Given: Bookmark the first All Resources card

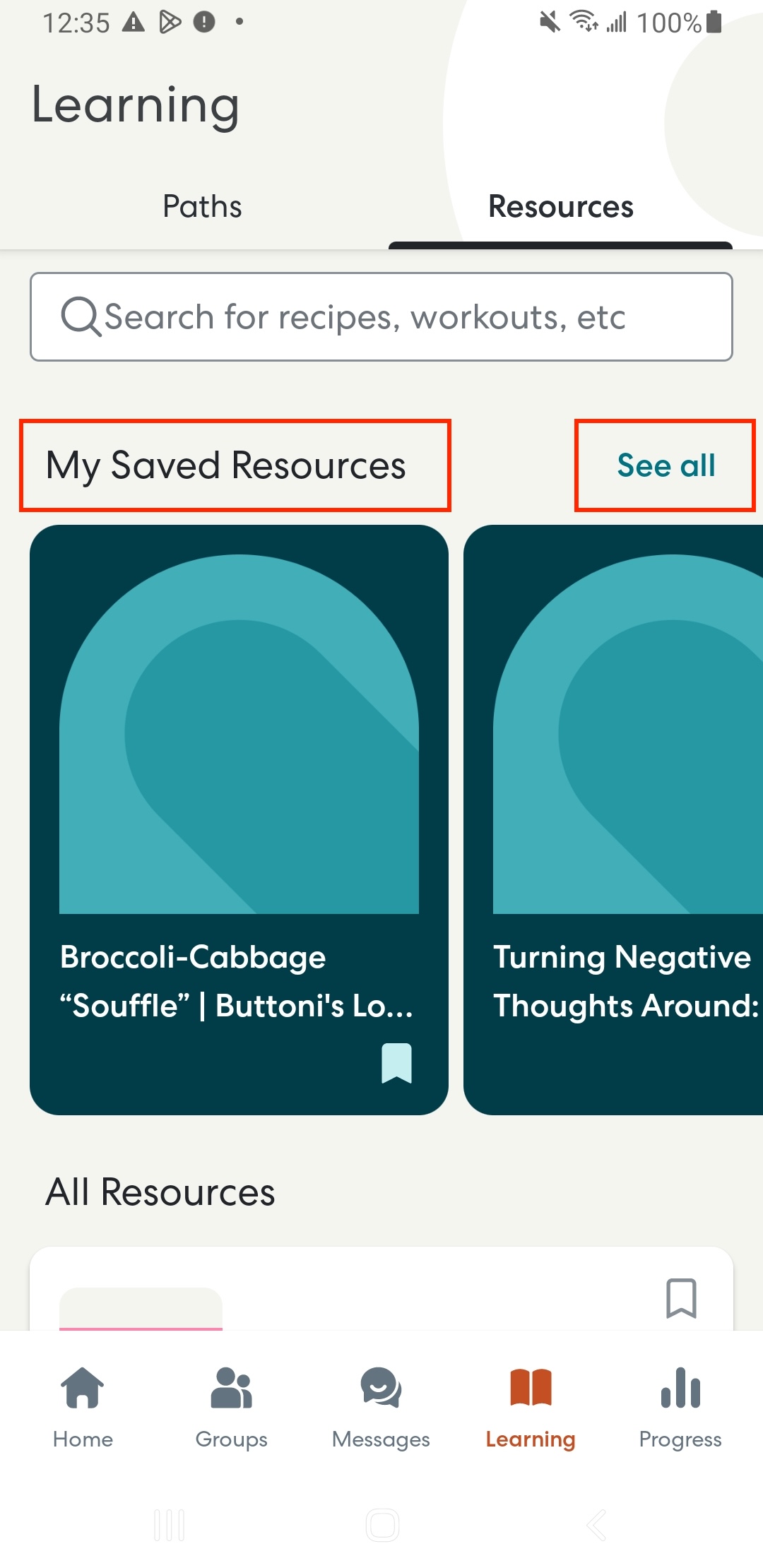Looking at the screenshot, I should pos(681,1298).
